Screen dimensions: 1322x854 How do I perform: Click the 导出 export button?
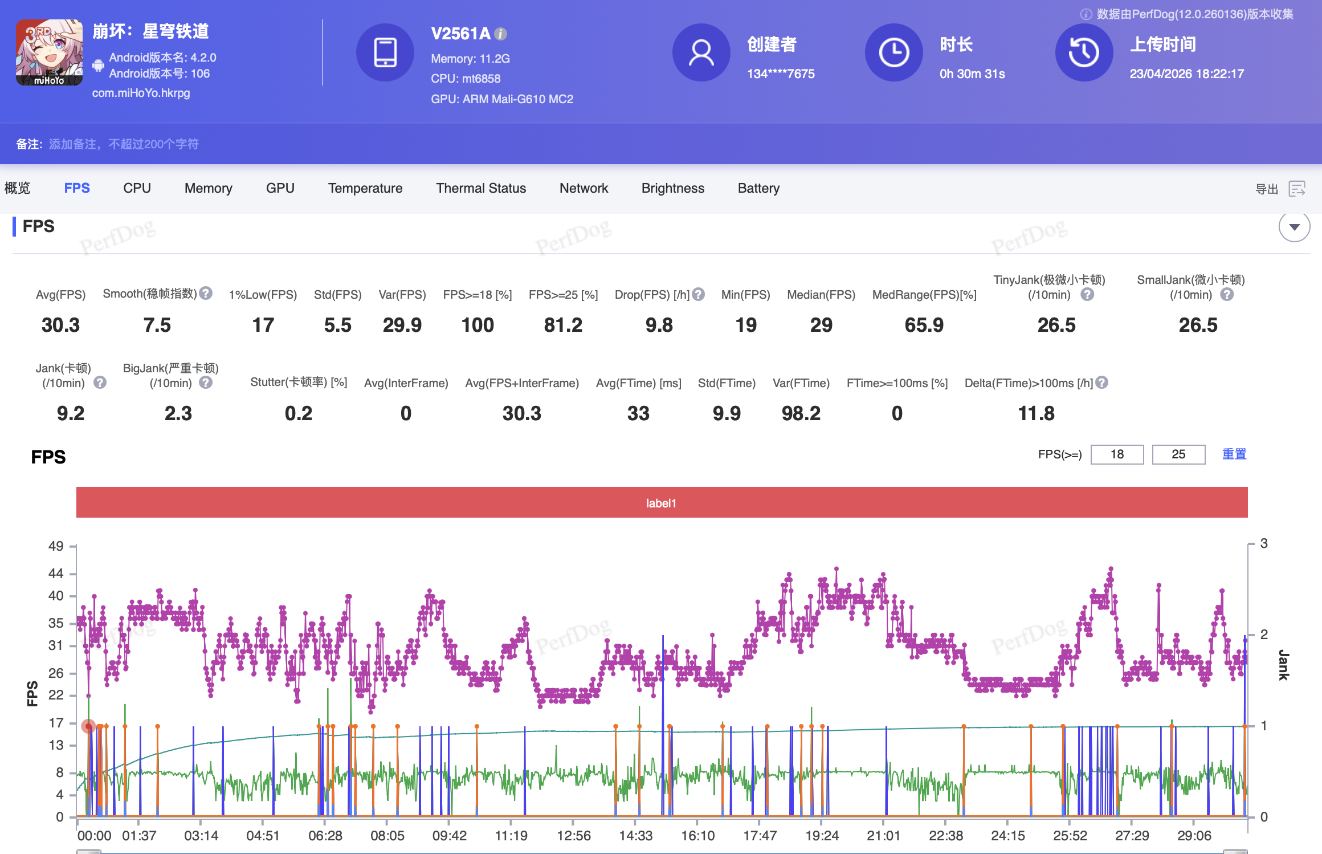pyautogui.click(x=1266, y=189)
